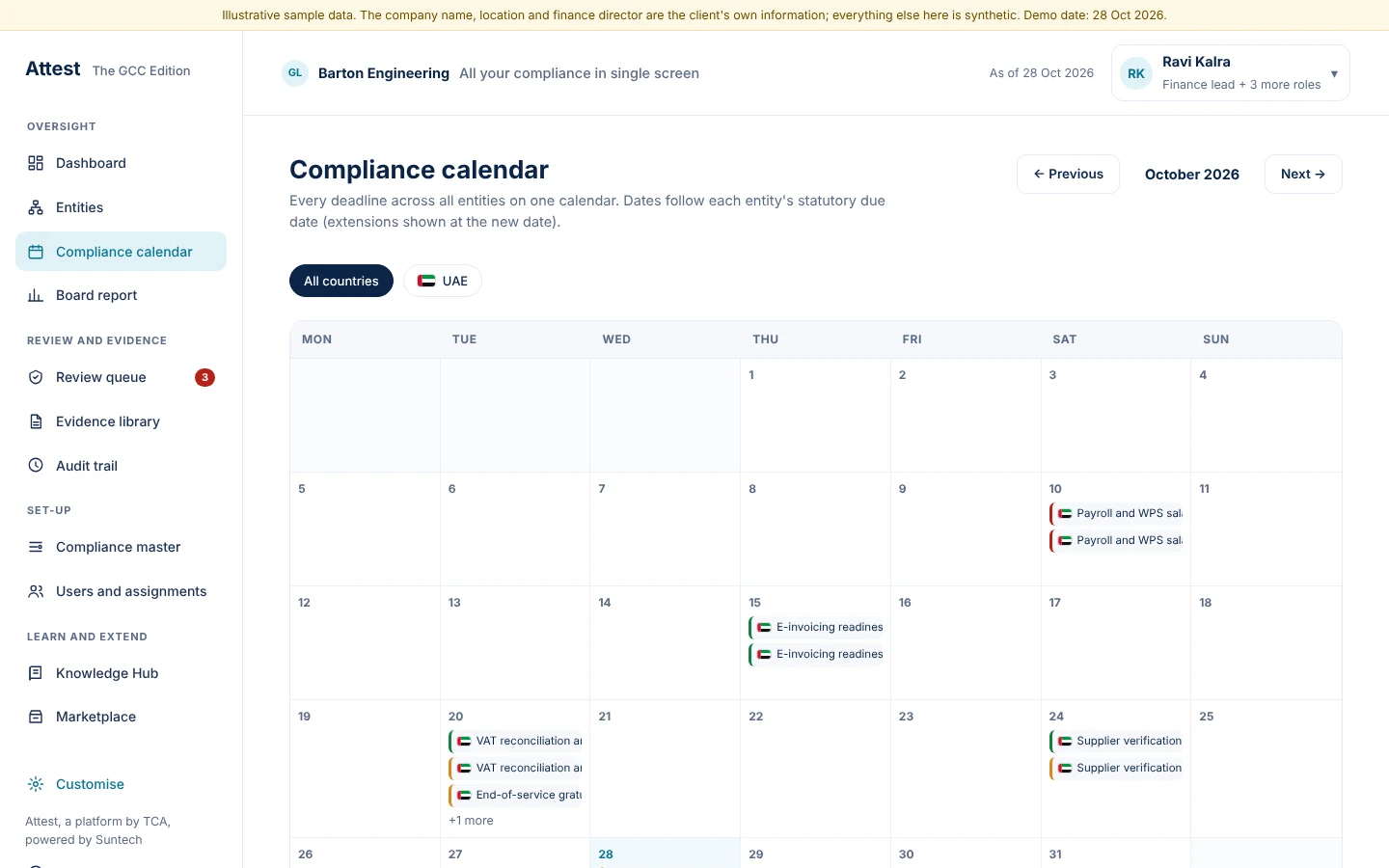Click the GL company avatar badge
Viewport: 1389px width, 868px height.
click(x=295, y=73)
